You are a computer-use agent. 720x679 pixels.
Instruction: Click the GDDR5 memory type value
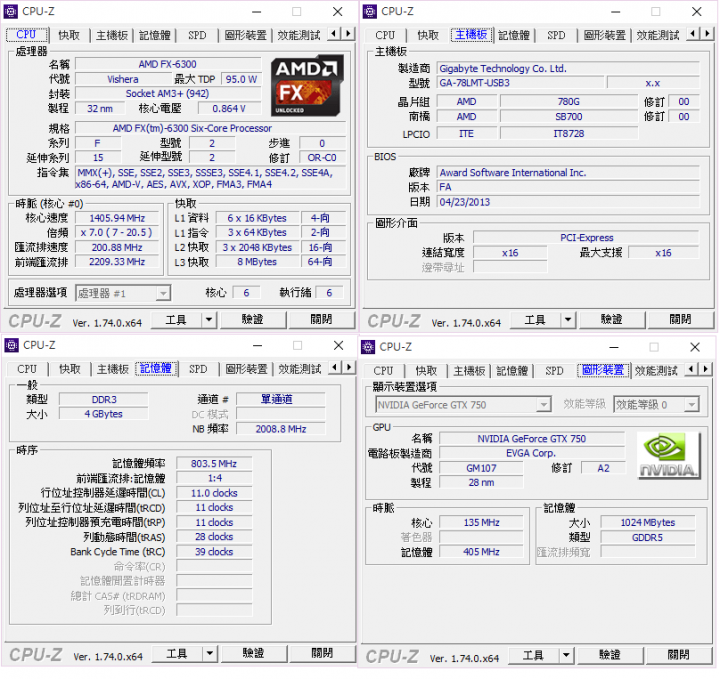pos(647,537)
